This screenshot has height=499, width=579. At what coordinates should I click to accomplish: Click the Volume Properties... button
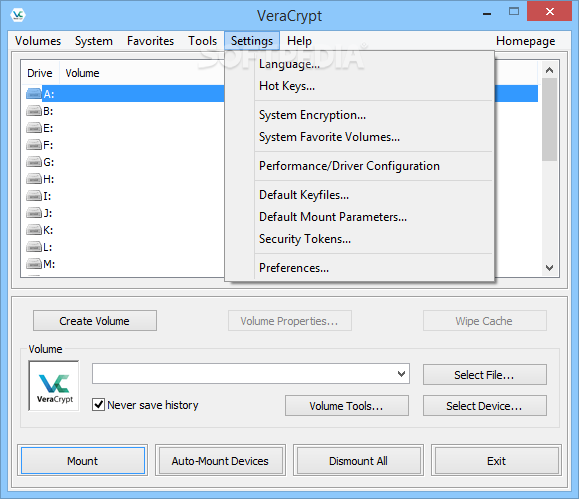point(290,321)
